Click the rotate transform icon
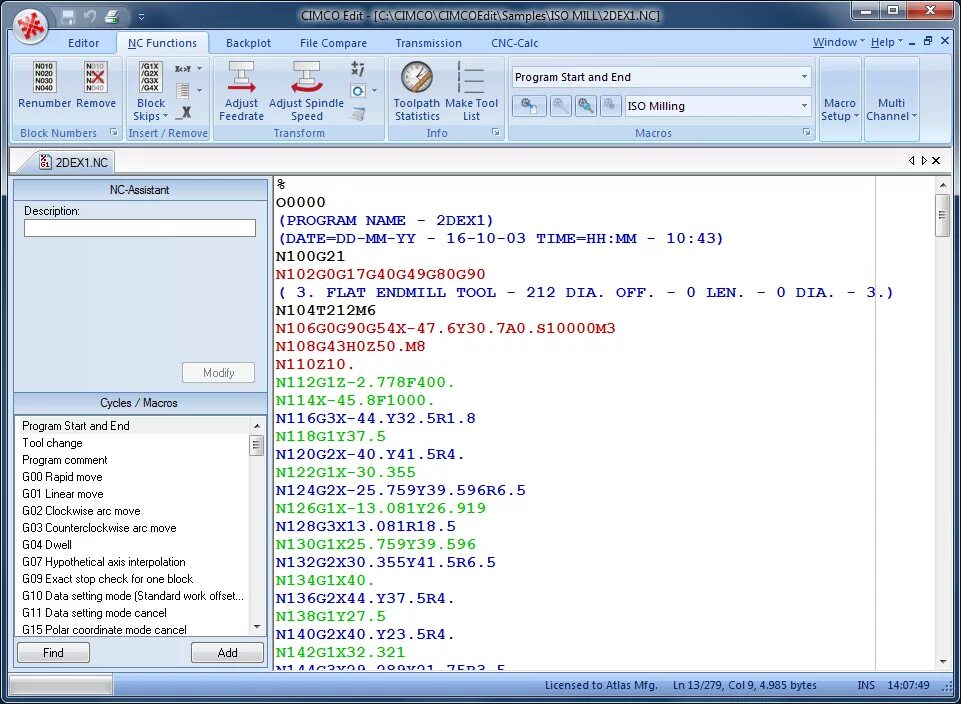The width and height of the screenshot is (961, 704). [x=358, y=91]
